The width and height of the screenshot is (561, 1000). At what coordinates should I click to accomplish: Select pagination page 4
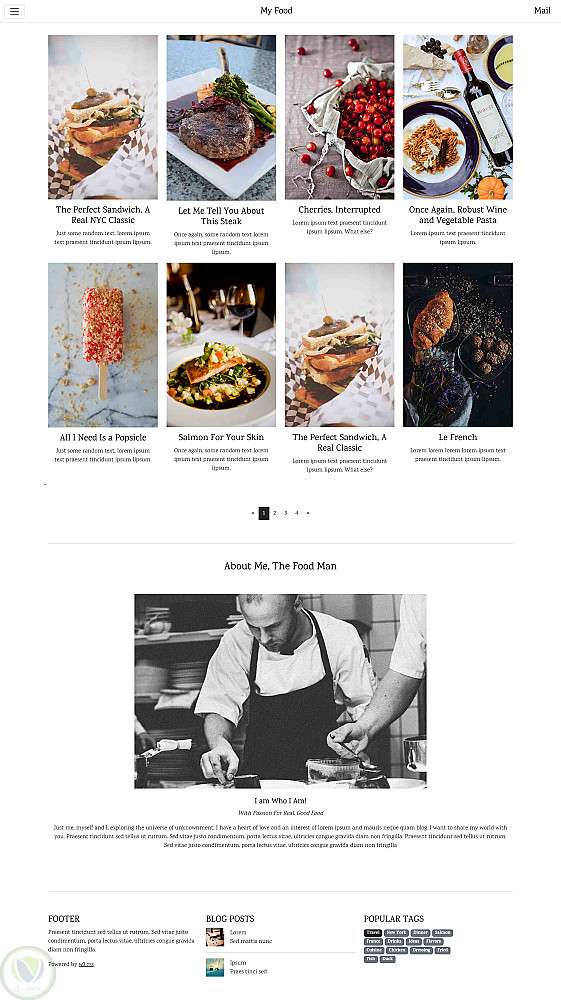tap(296, 513)
